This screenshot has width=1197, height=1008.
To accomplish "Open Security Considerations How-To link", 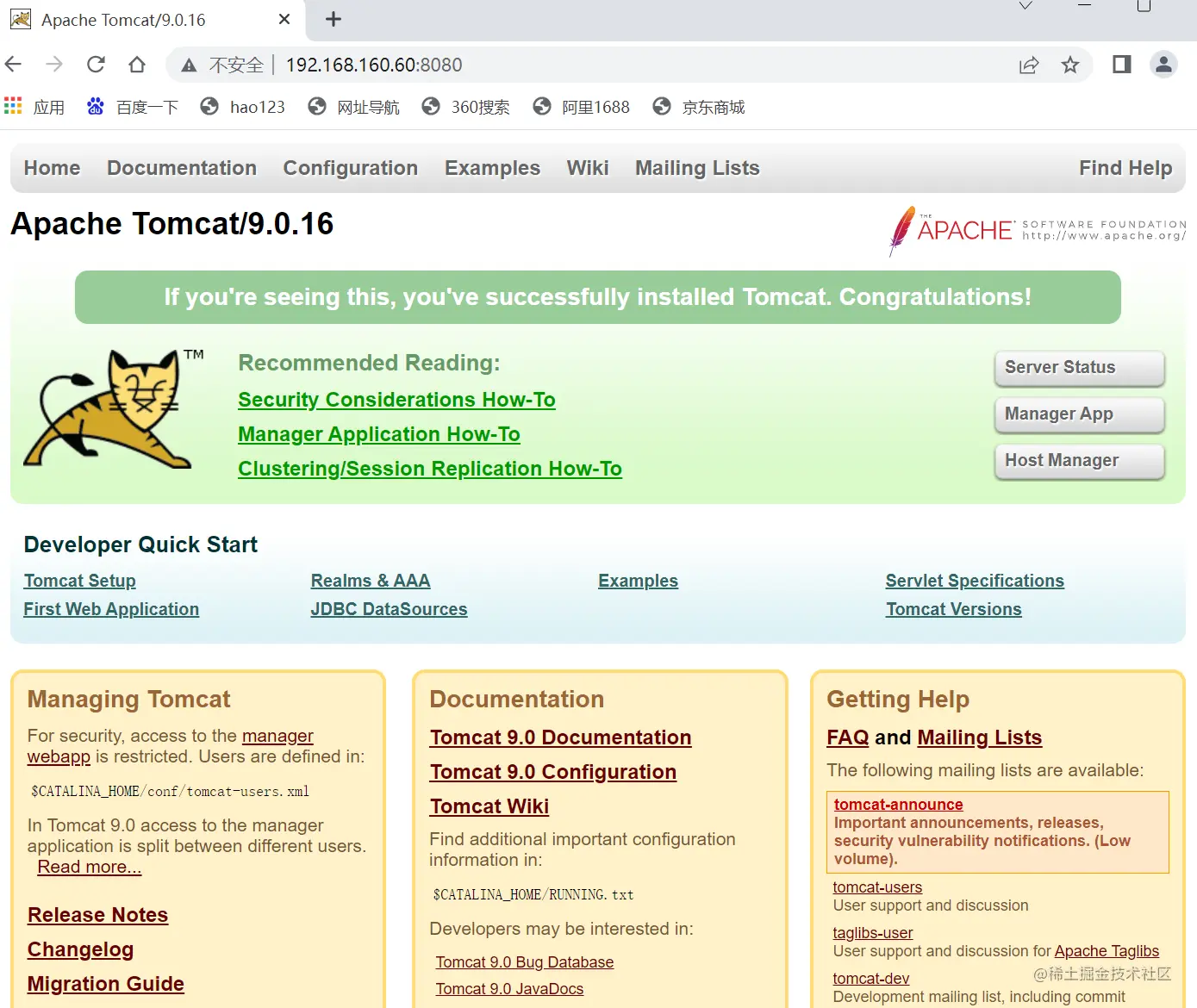I will coord(396,400).
